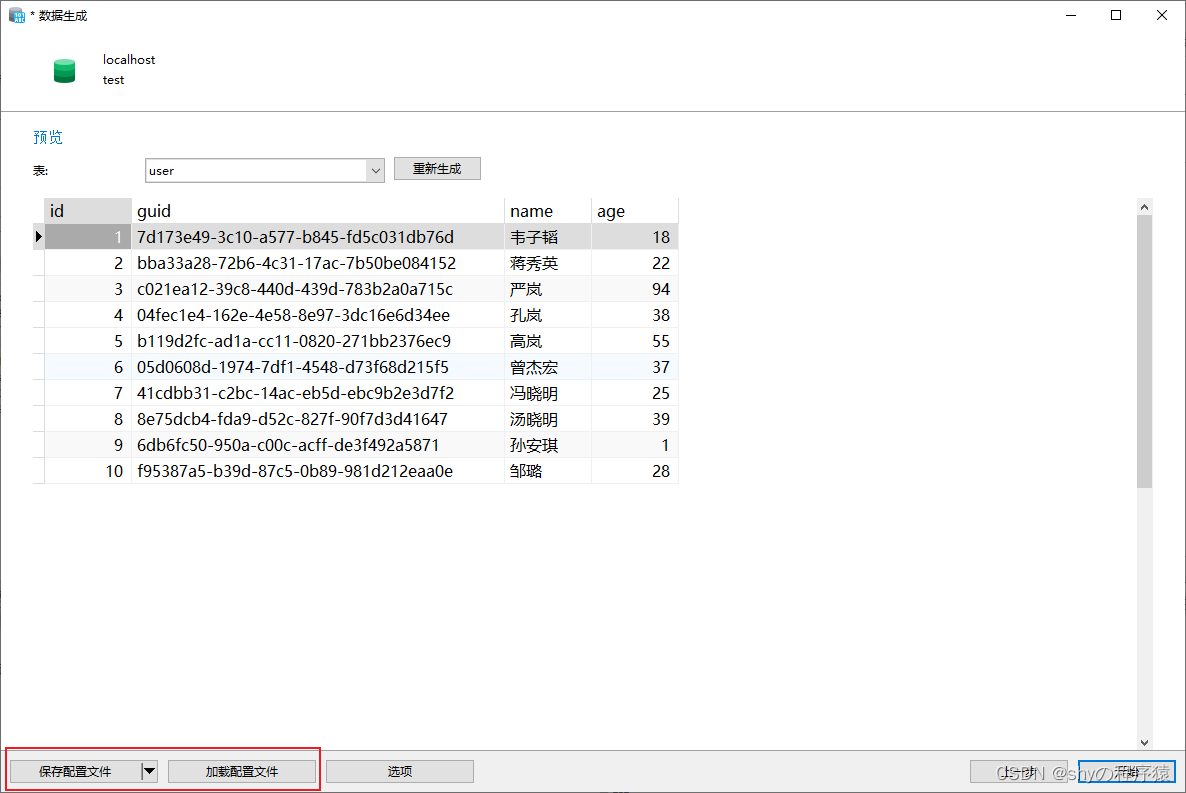Select the age cell 37
Image resolution: width=1186 pixels, height=793 pixels.
pos(635,367)
